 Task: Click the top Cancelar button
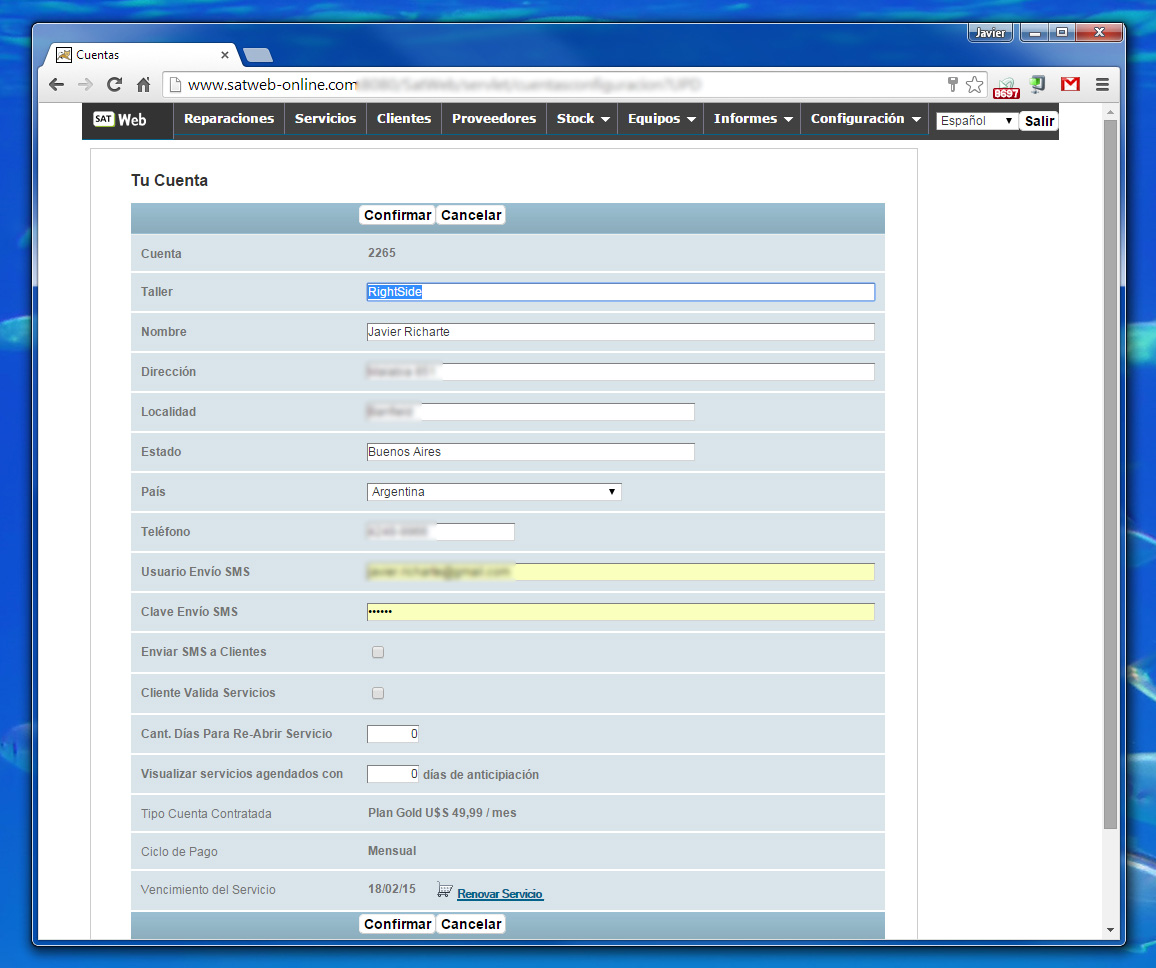click(x=470, y=215)
